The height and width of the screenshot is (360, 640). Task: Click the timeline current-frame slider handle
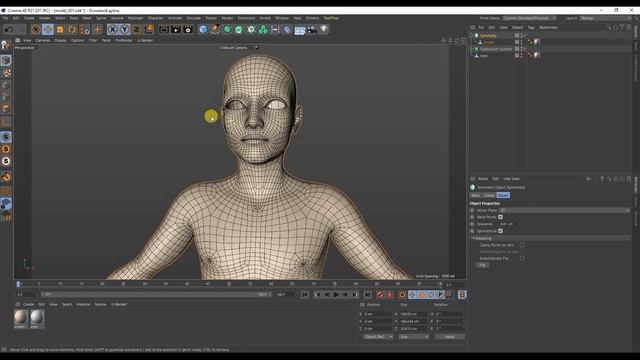18,284
